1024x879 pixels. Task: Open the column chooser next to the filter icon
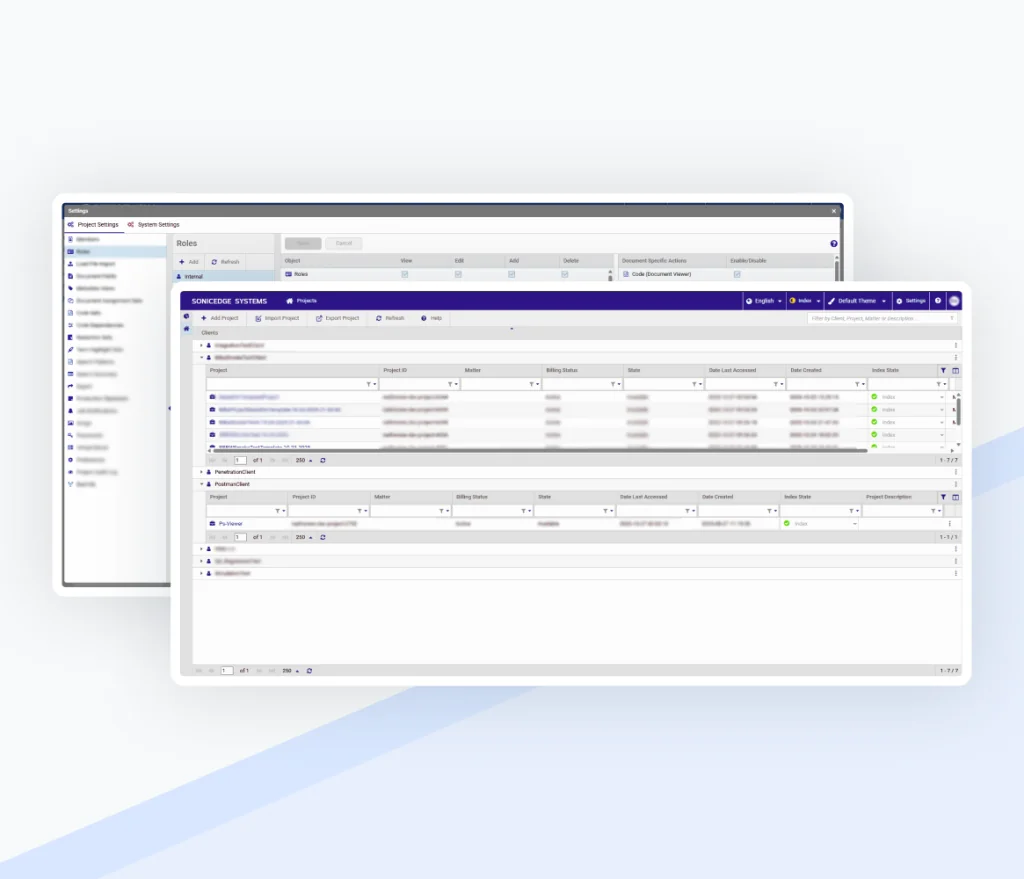point(956,369)
